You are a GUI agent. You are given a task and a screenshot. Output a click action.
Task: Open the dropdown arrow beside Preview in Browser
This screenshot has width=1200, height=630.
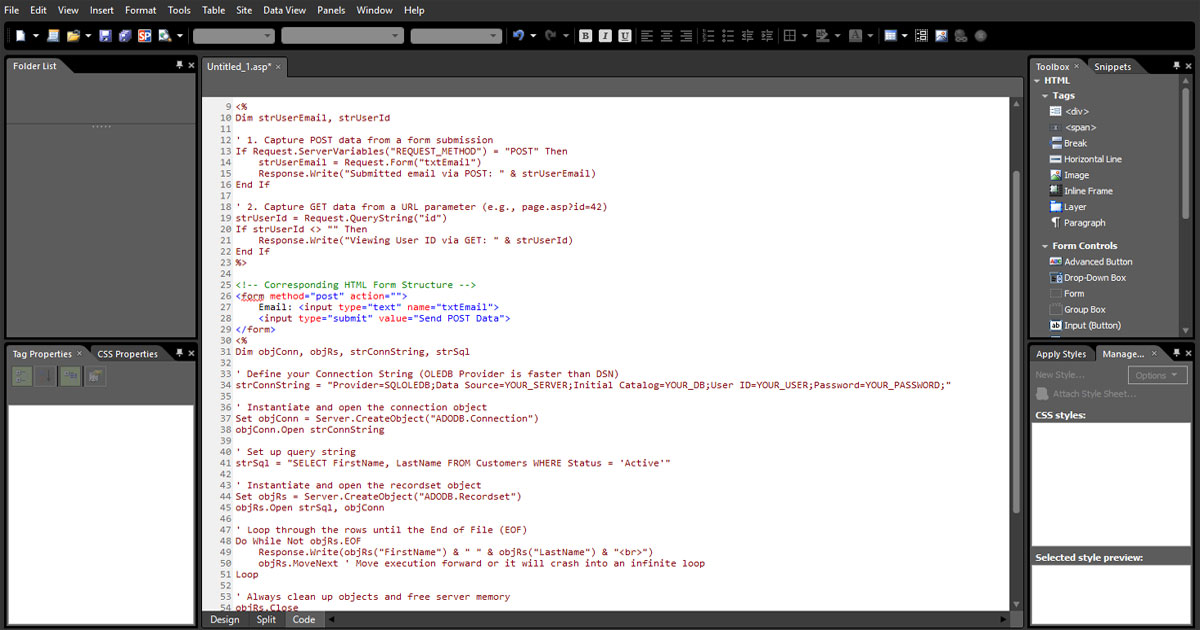tap(180, 35)
